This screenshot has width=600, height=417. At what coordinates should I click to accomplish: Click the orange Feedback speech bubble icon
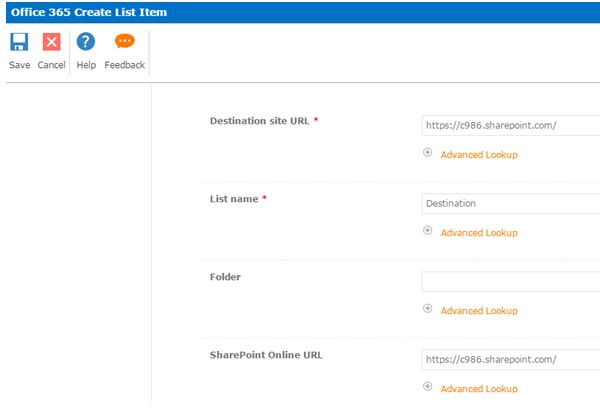[124, 42]
